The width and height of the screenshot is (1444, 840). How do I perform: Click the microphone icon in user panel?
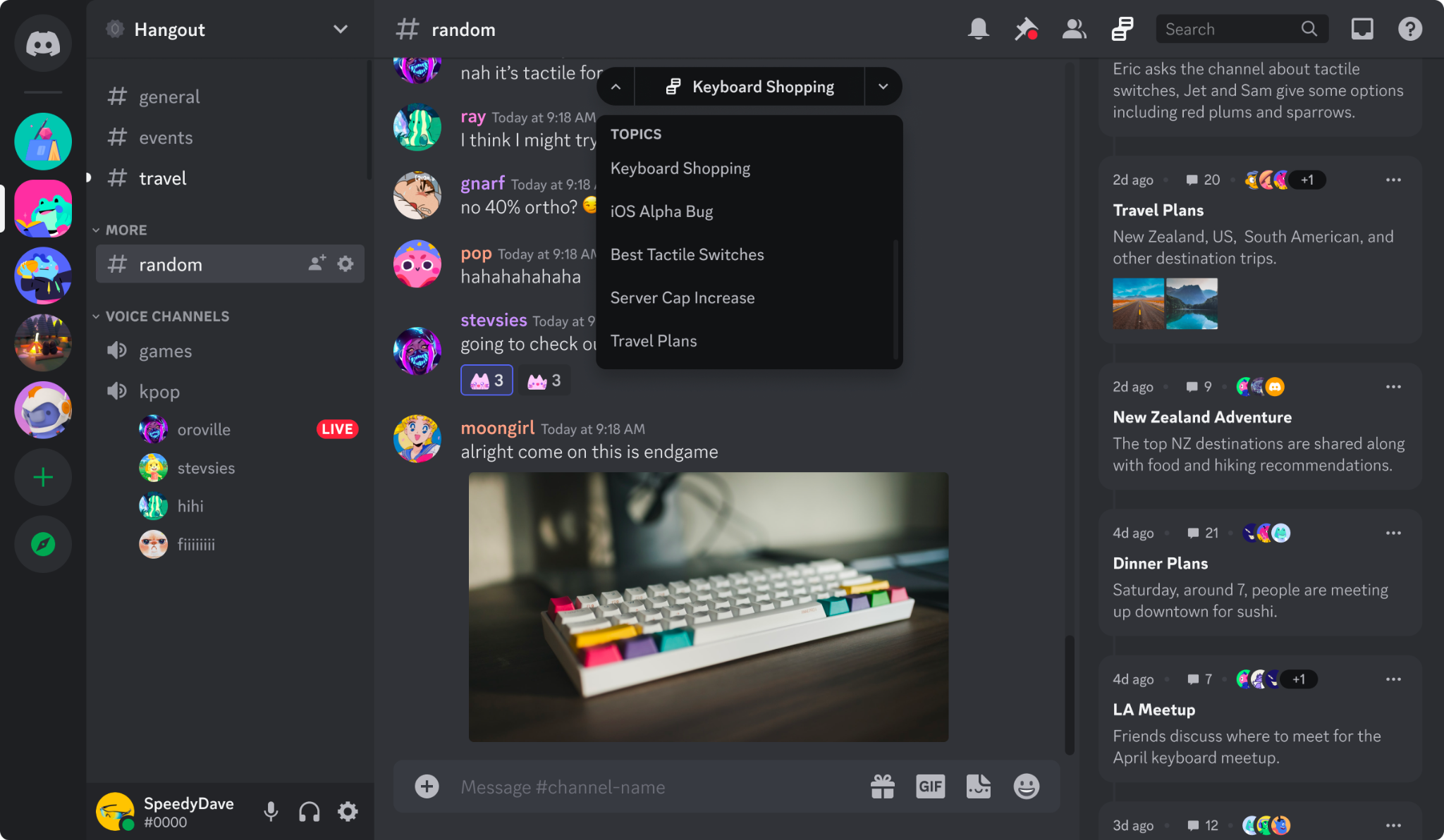pos(270,812)
